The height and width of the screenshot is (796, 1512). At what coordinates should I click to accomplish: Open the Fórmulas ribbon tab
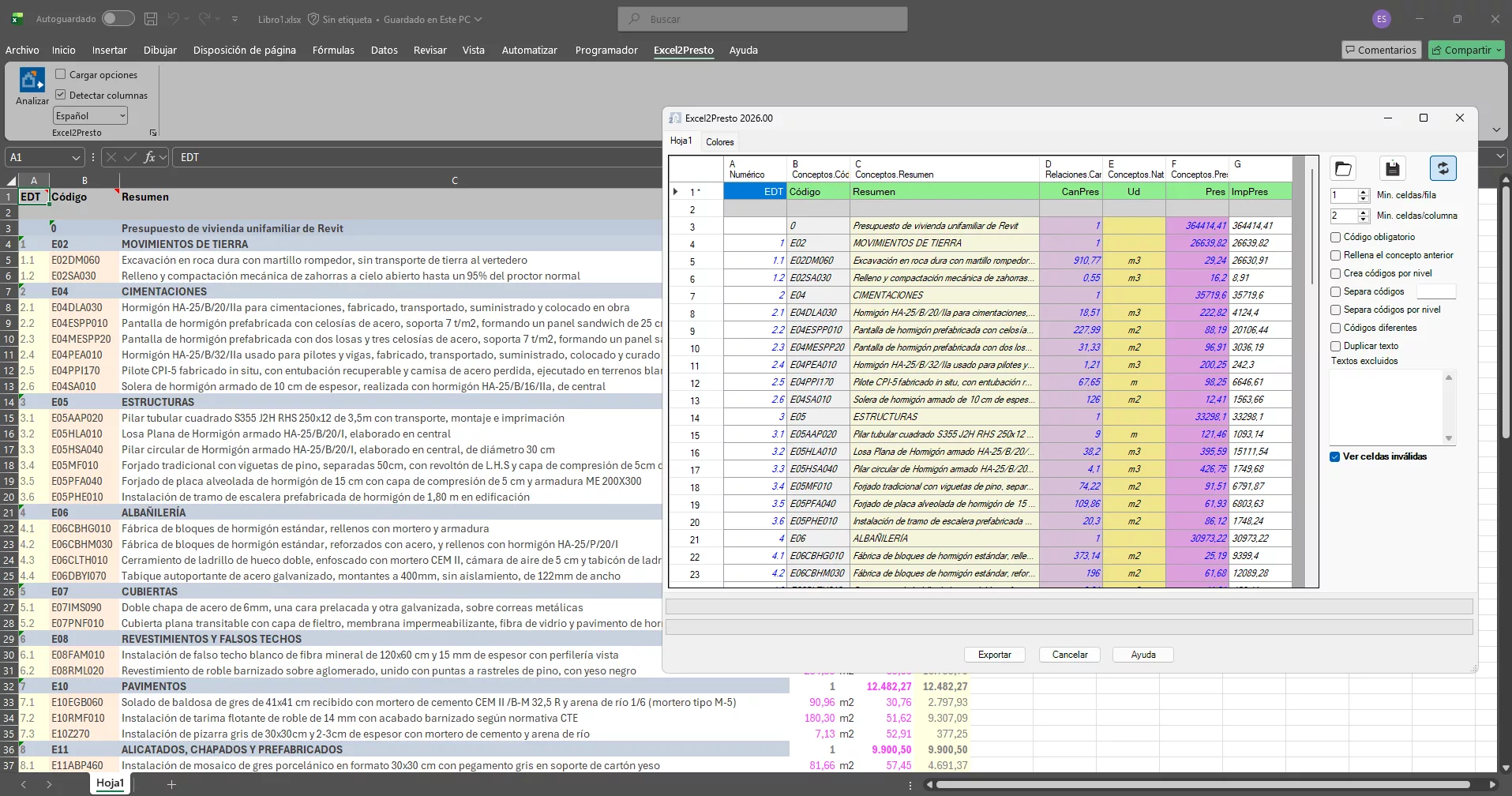(333, 50)
